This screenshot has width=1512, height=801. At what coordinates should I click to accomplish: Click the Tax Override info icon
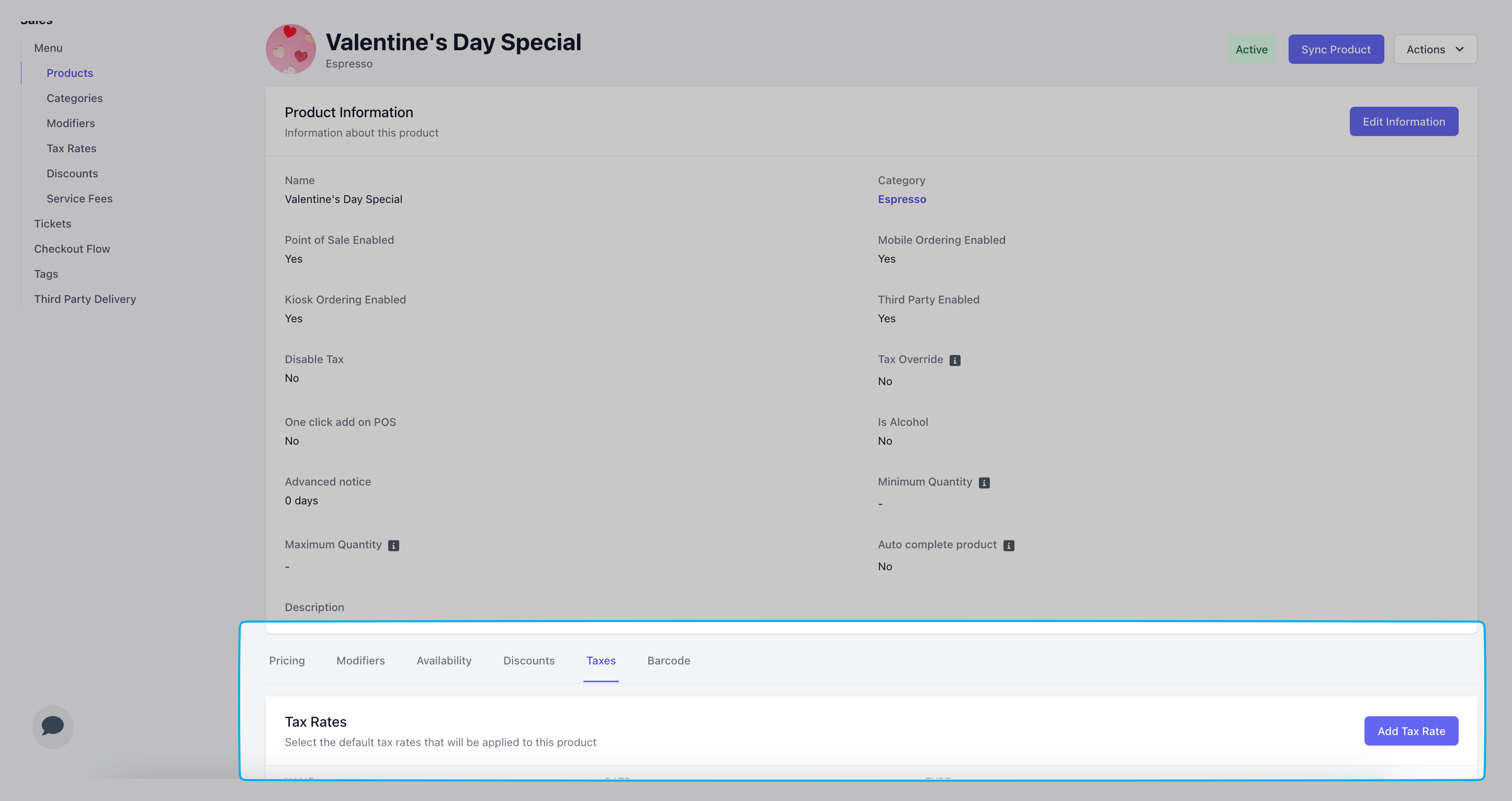(x=955, y=360)
